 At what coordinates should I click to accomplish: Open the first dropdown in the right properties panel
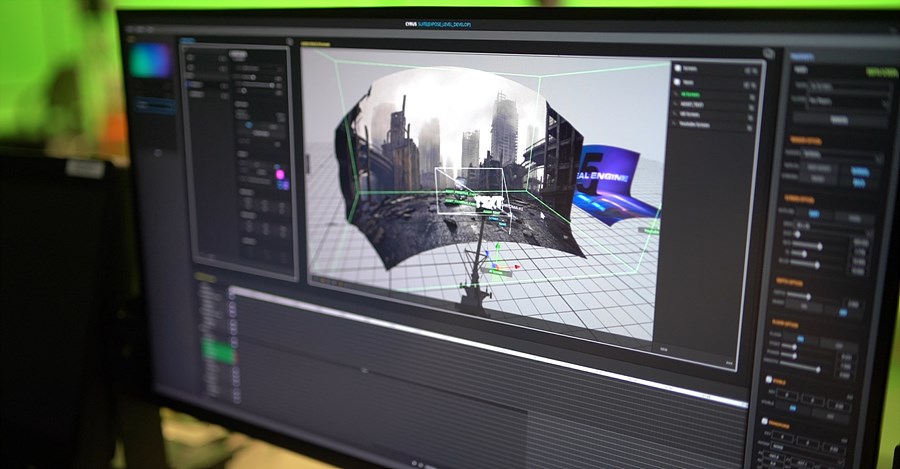click(x=845, y=88)
